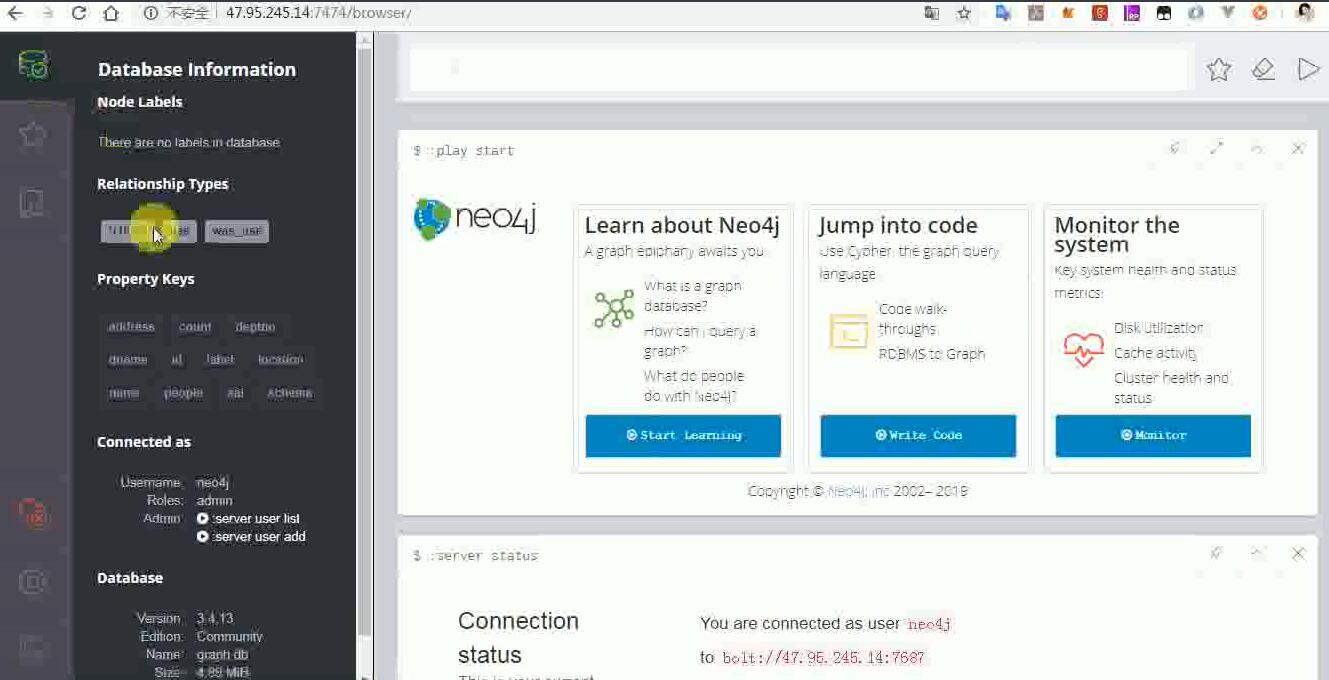Click the heartbeat icon under Monitor the system
This screenshot has height=680, width=1329.
(1083, 349)
